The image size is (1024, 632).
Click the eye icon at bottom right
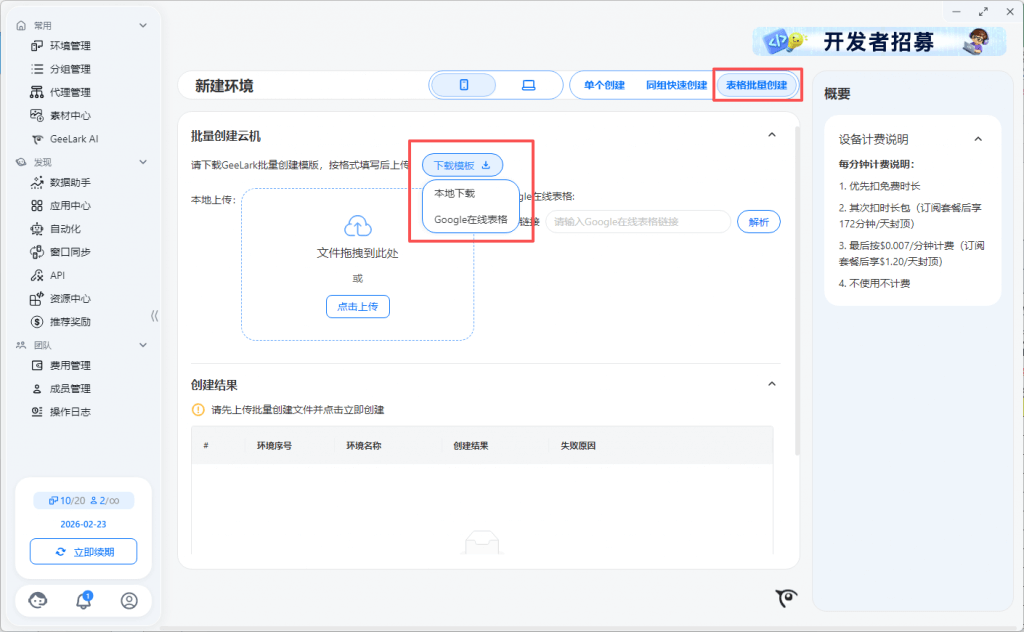[787, 598]
